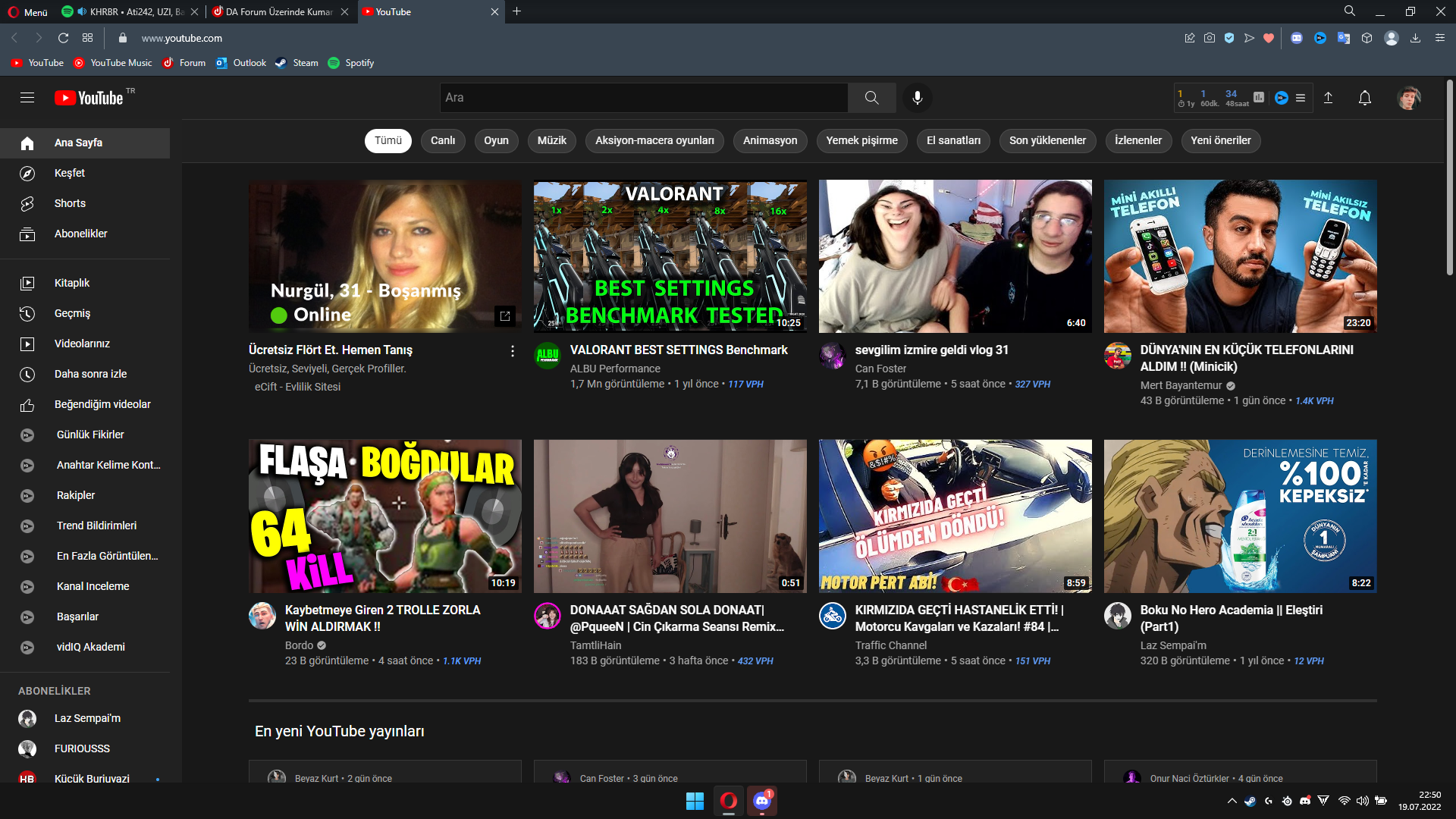The image size is (1456, 819).
Task: Open Laz Sempai'm subscription
Action: pos(87,718)
